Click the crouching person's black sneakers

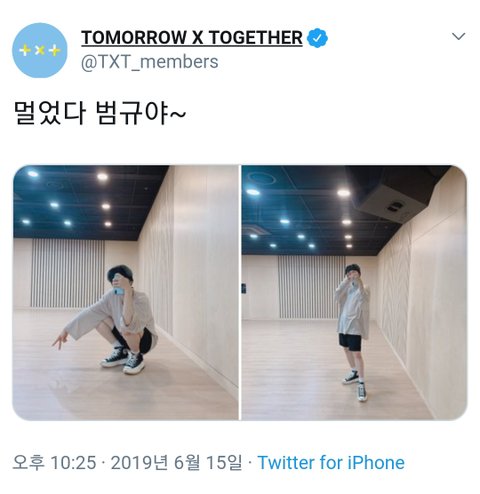point(123,359)
